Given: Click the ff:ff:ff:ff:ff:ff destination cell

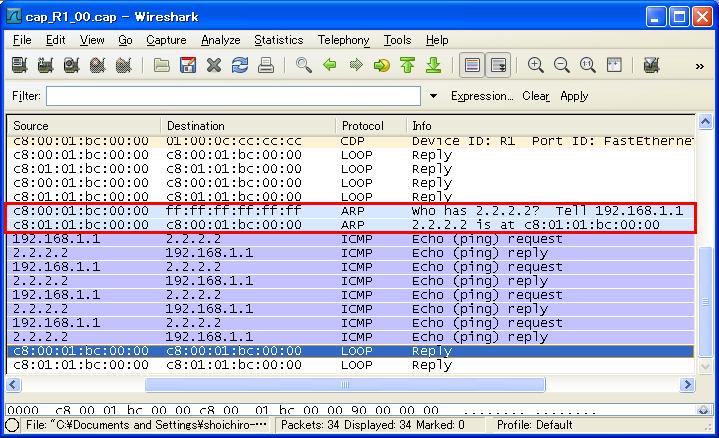Looking at the screenshot, I should [x=234, y=211].
